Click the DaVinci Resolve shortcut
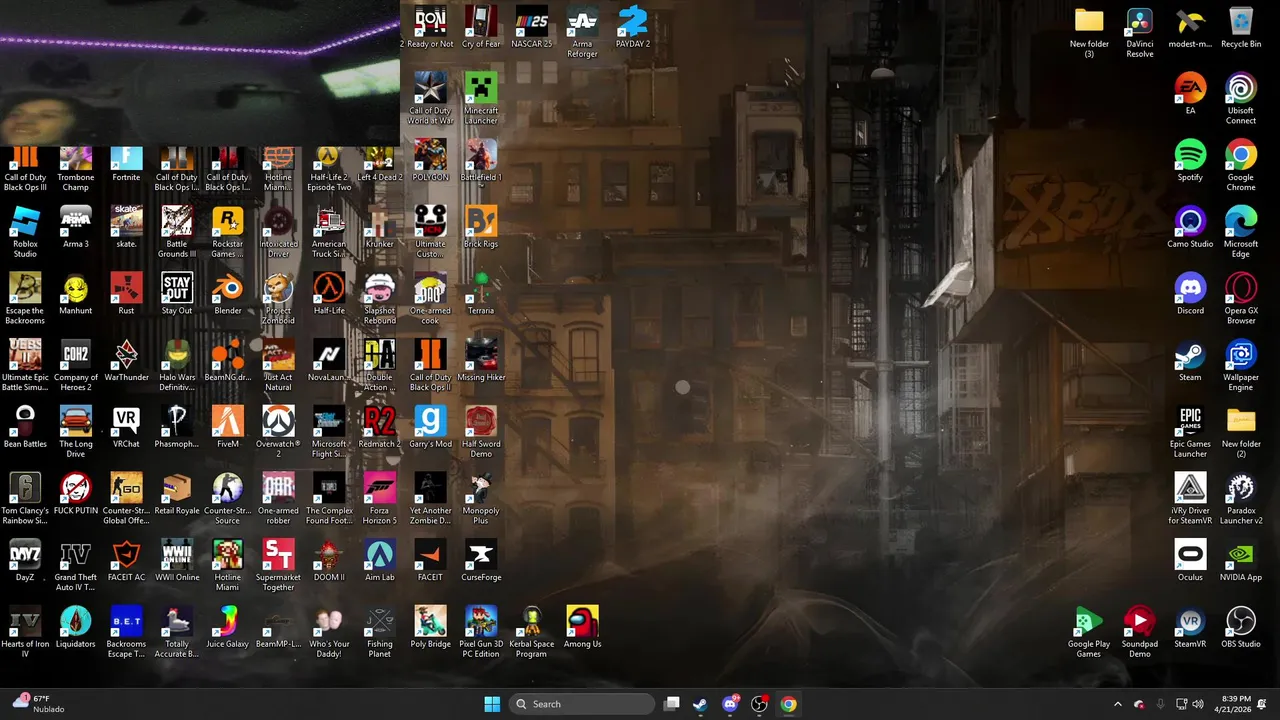This screenshot has width=1280, height=720. [1140, 32]
